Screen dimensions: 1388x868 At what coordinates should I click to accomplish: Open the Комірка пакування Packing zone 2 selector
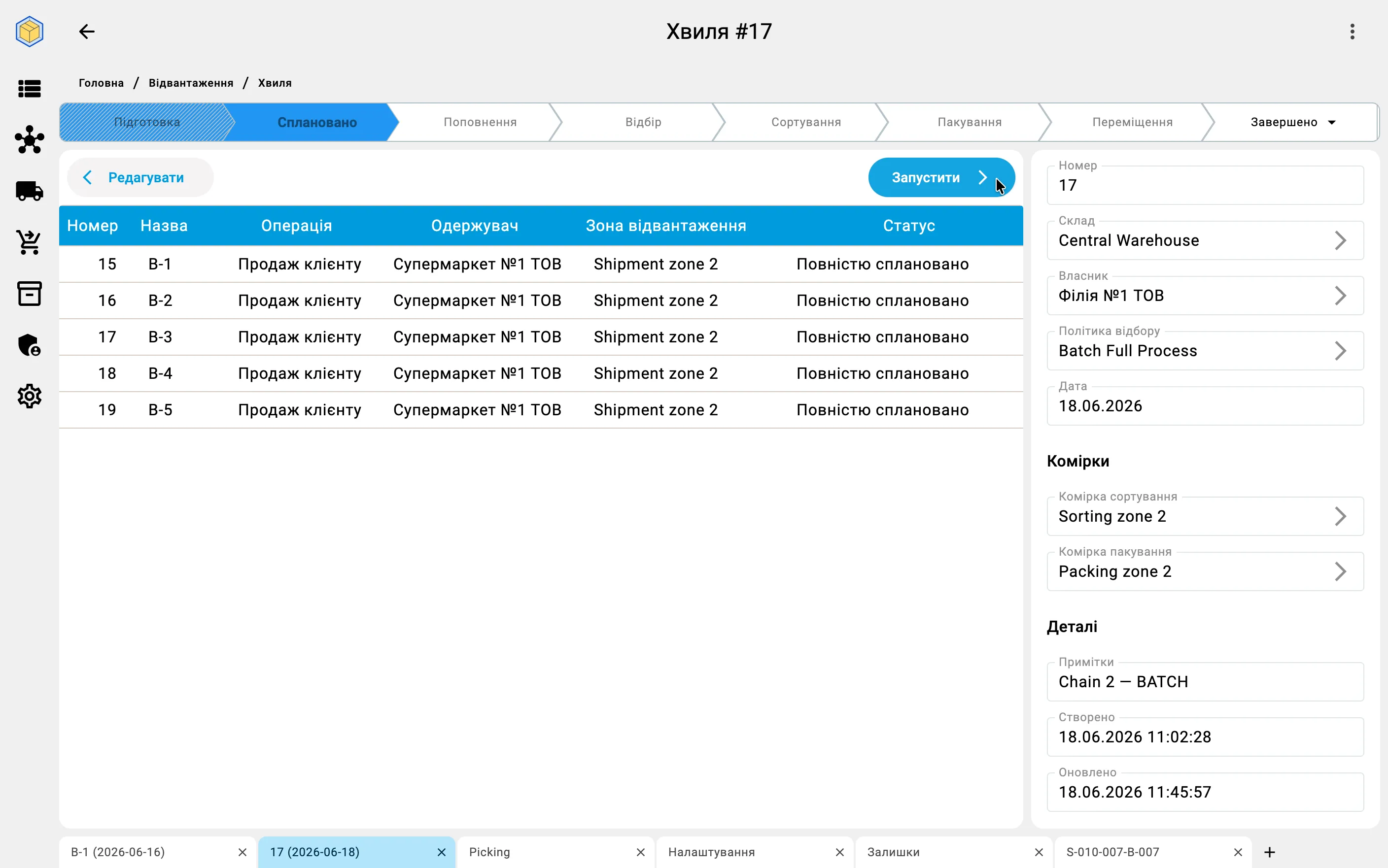(1205, 571)
